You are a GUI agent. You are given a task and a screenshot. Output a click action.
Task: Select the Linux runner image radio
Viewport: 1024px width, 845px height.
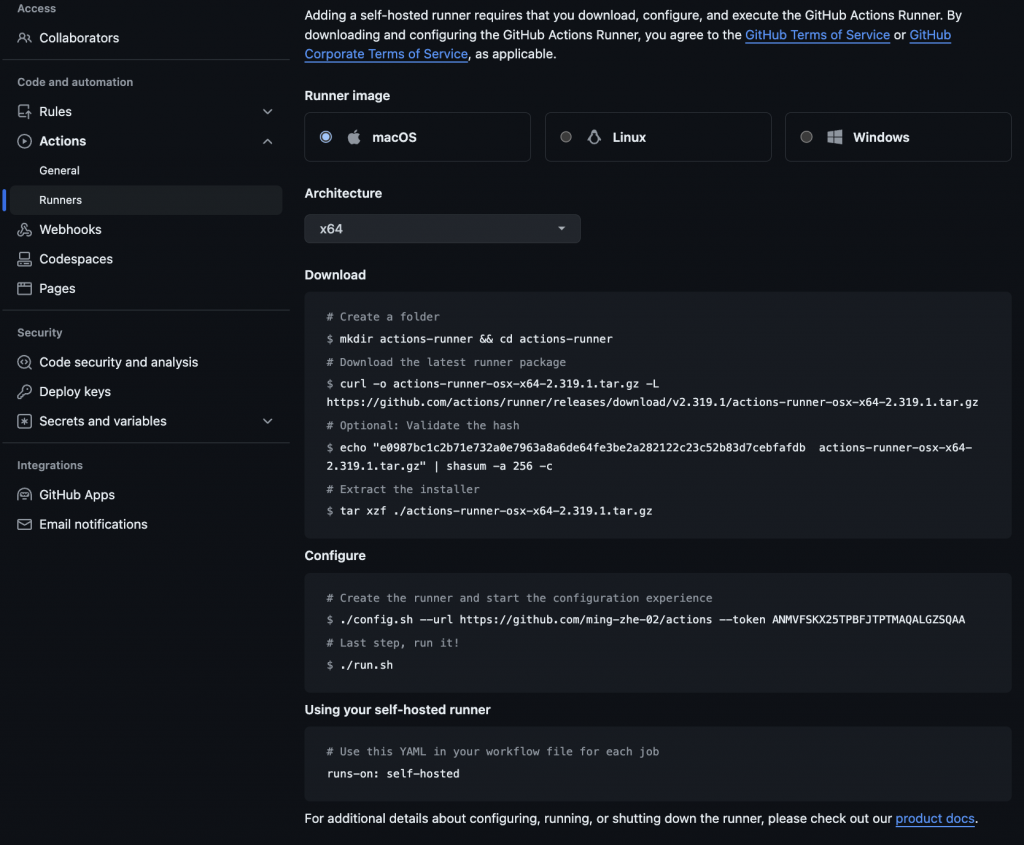pyautogui.click(x=566, y=137)
